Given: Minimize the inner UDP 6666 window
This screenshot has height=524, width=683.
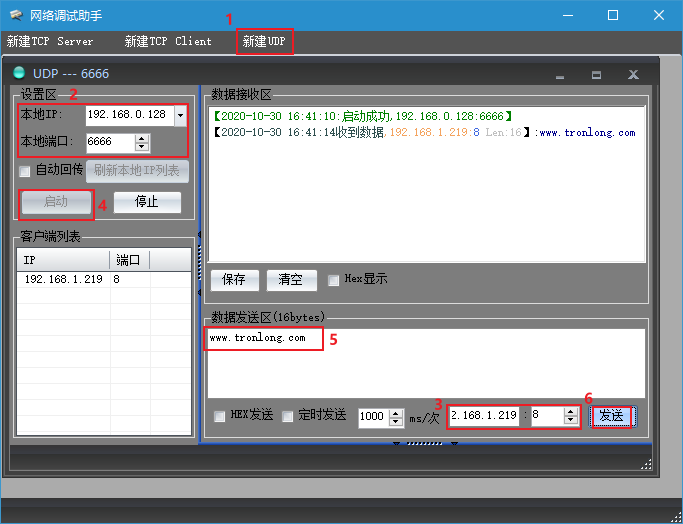Looking at the screenshot, I should (560, 74).
